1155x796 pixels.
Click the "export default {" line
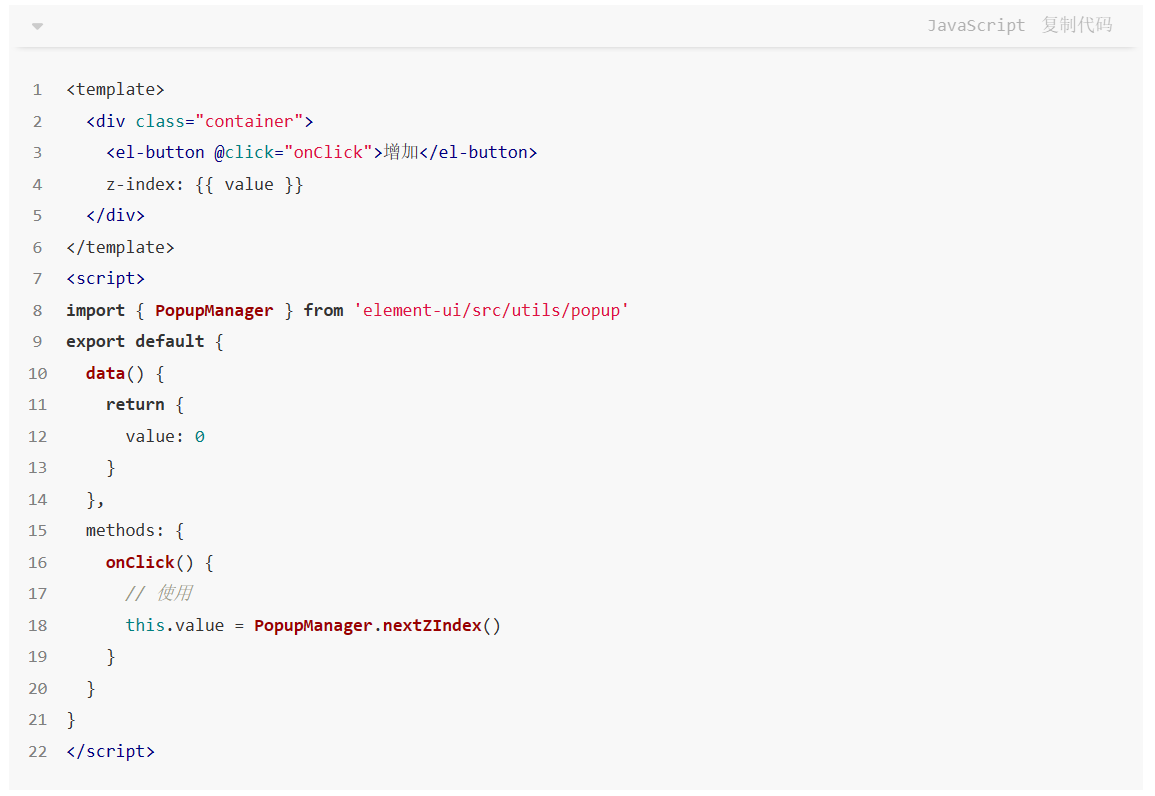click(x=144, y=342)
